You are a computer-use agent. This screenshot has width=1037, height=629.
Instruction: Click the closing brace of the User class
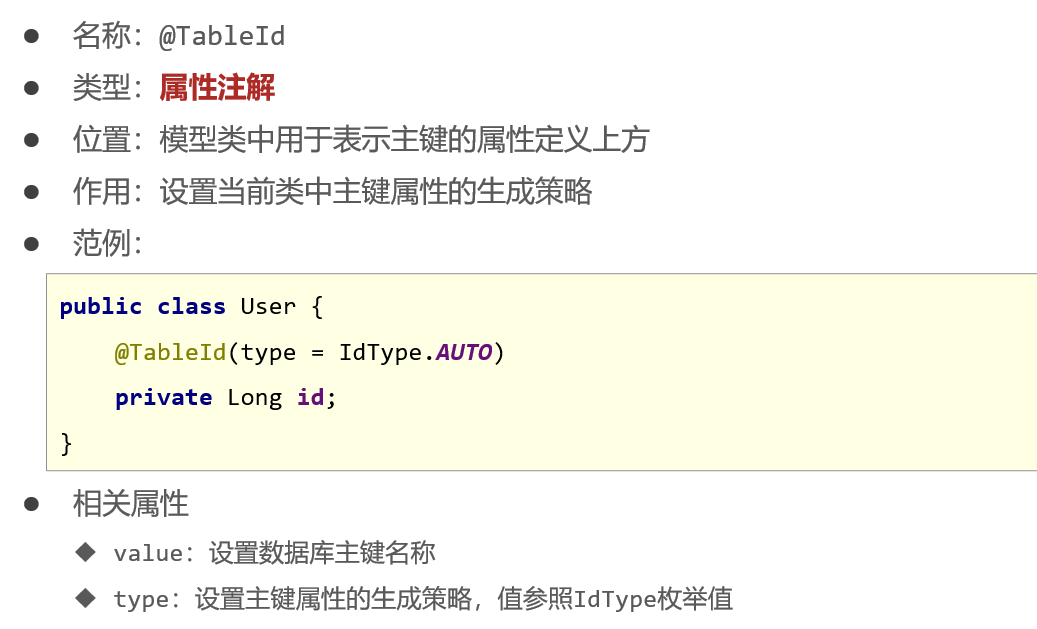tap(67, 442)
